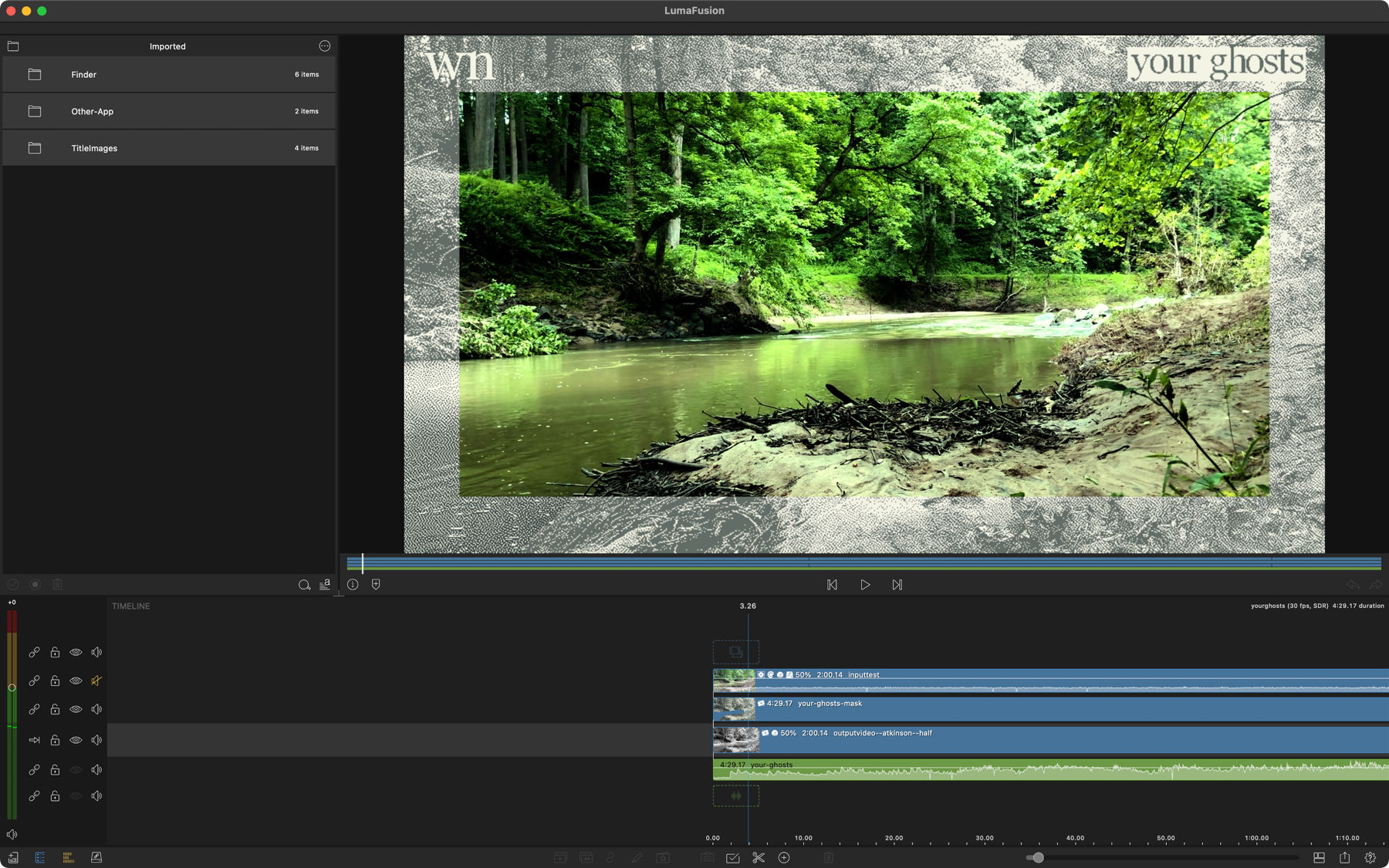
Task: Adjust the timeline zoom slider
Action: (x=1038, y=857)
